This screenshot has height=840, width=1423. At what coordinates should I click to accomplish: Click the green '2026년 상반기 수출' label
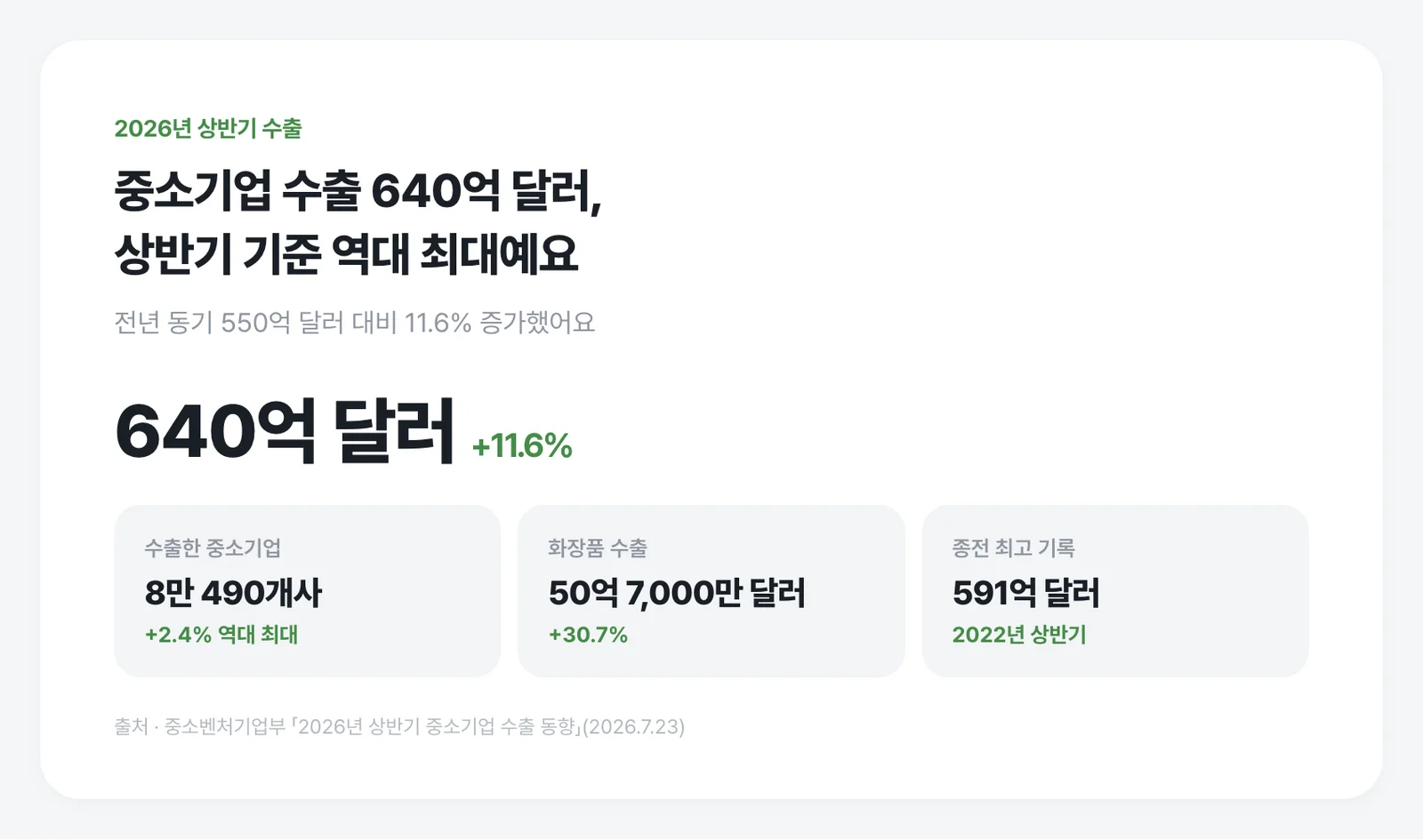click(208, 129)
